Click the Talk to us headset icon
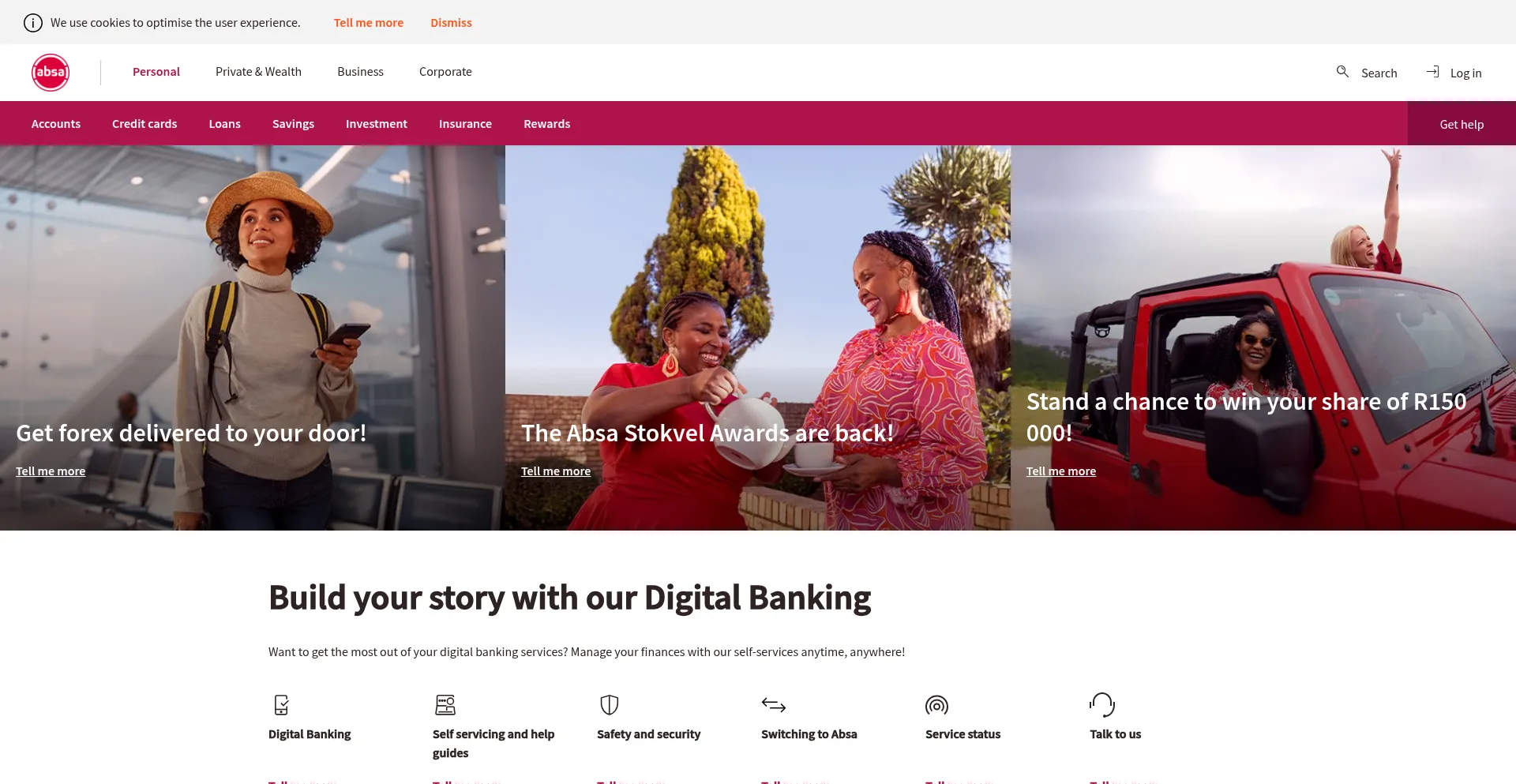 (x=1102, y=704)
